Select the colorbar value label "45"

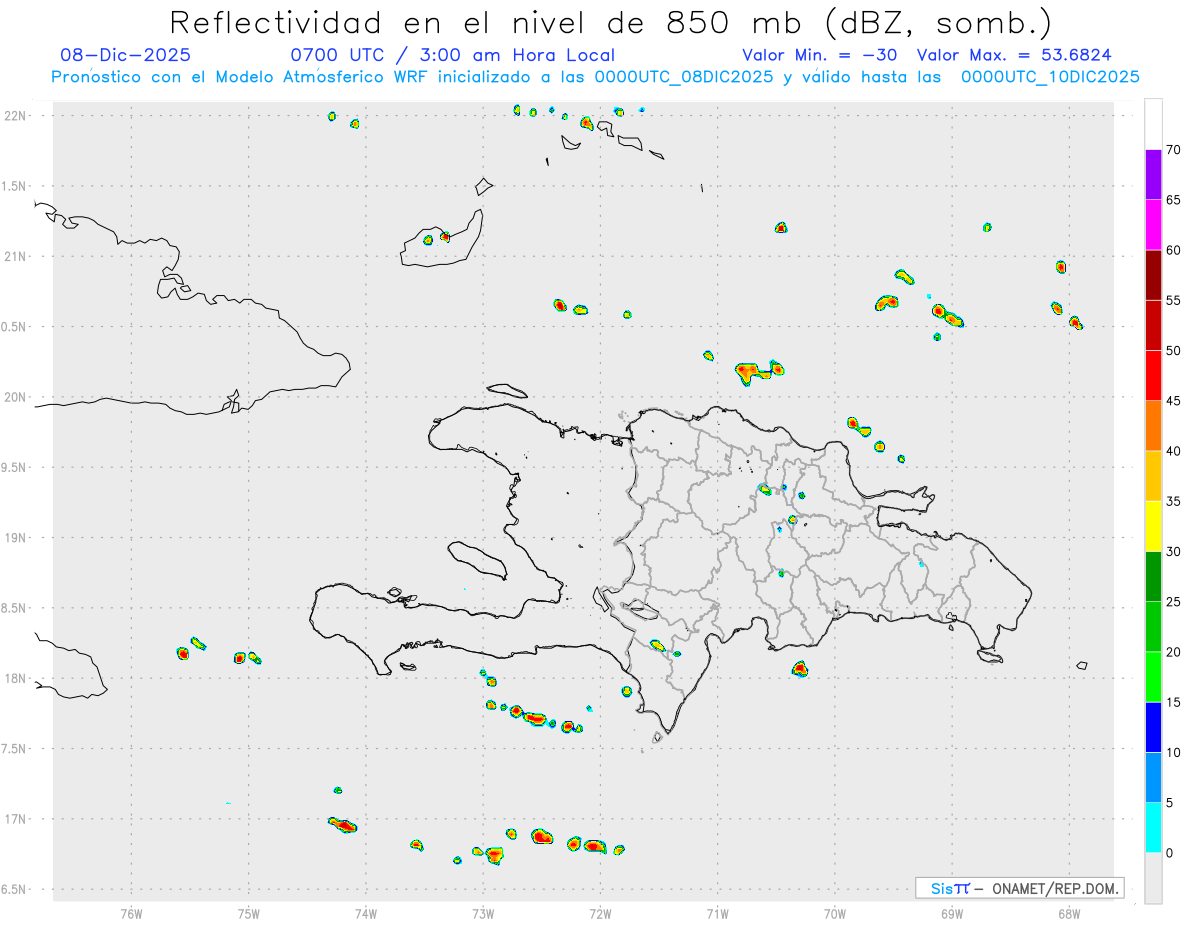[x=1173, y=401]
